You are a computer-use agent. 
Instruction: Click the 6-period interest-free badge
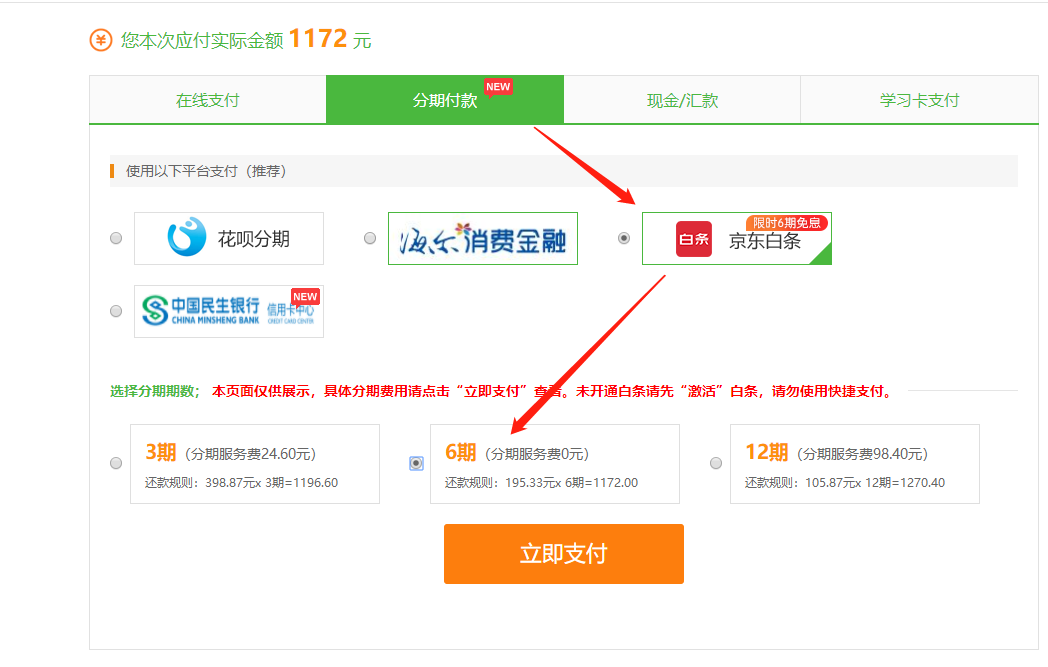[787, 223]
